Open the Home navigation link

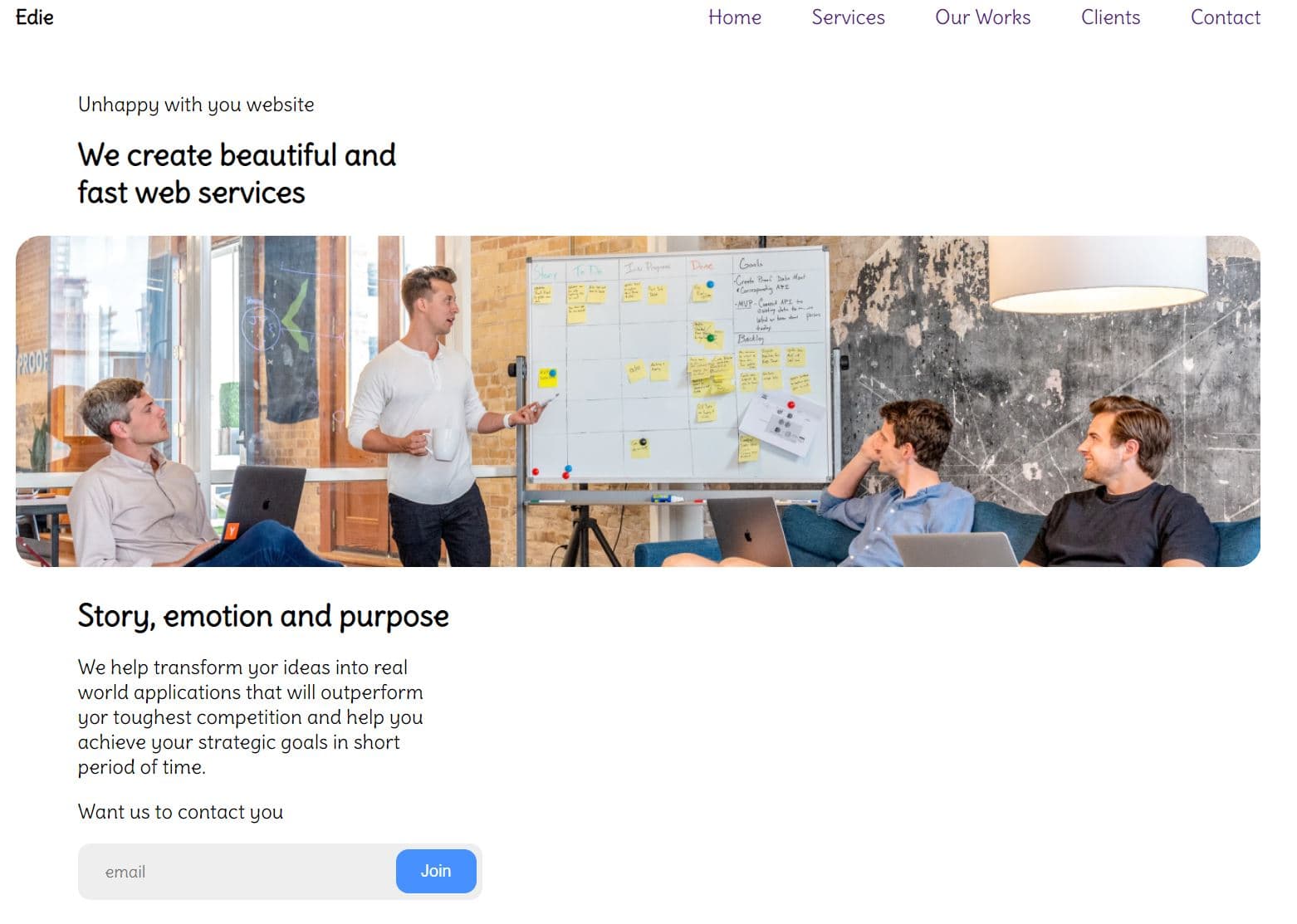(734, 17)
